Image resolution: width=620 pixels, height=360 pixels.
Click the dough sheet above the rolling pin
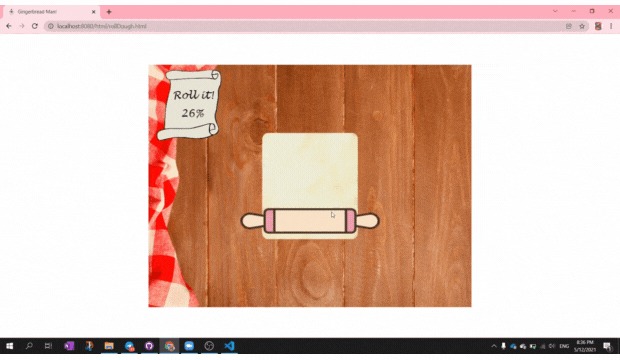(x=310, y=171)
